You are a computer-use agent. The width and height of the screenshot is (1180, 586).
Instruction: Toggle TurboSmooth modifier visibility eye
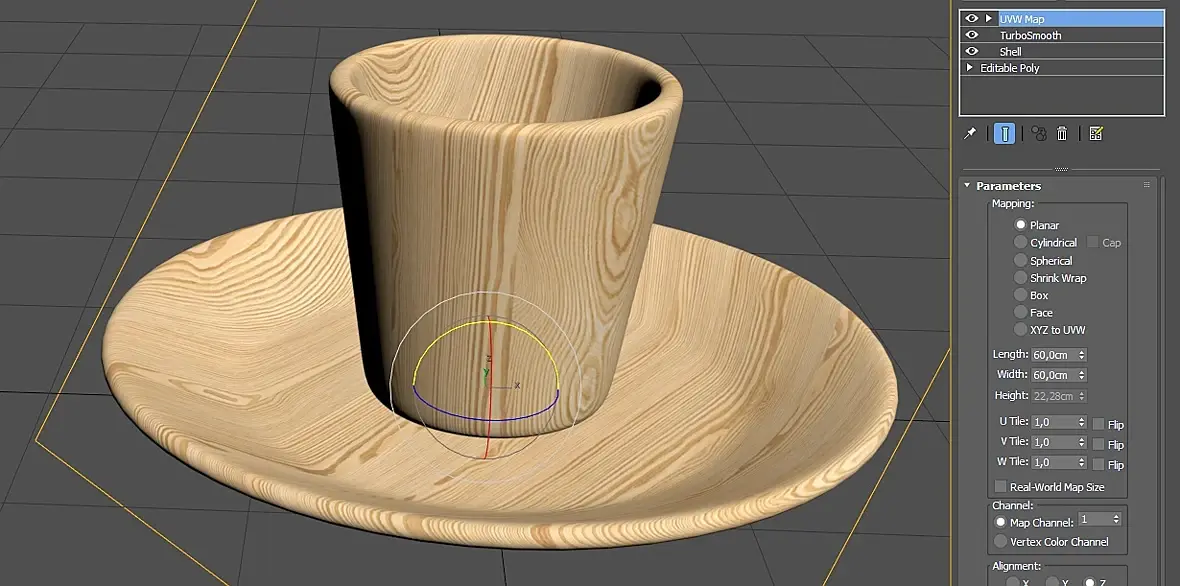972,35
